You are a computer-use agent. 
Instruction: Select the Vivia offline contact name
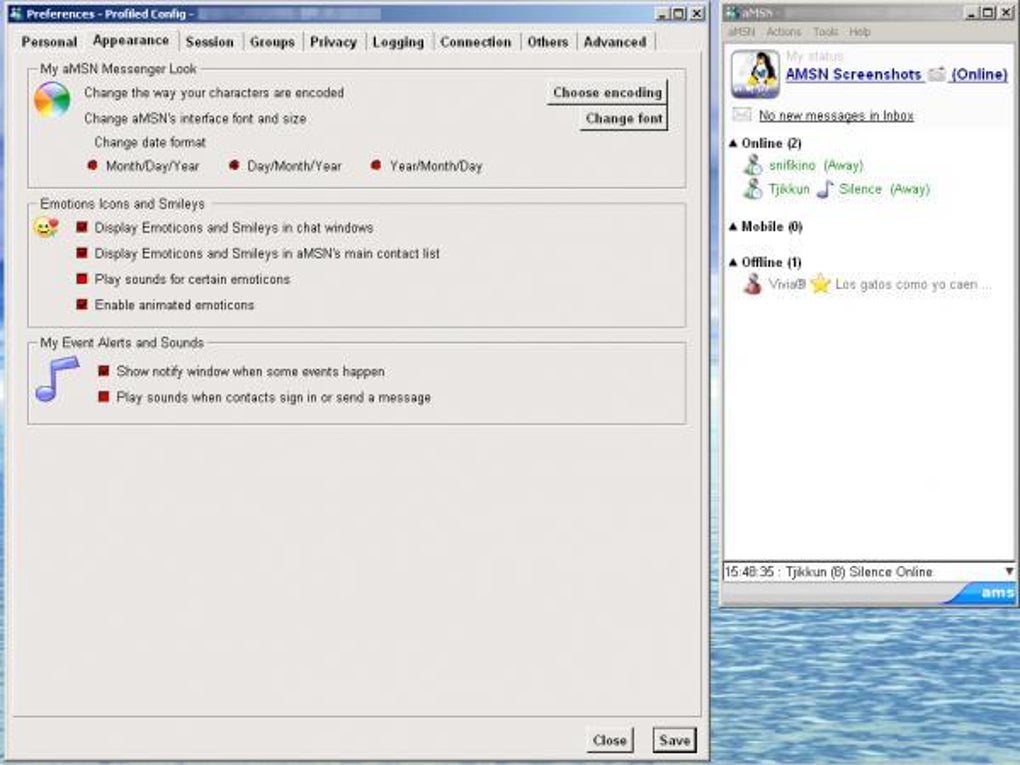(787, 284)
